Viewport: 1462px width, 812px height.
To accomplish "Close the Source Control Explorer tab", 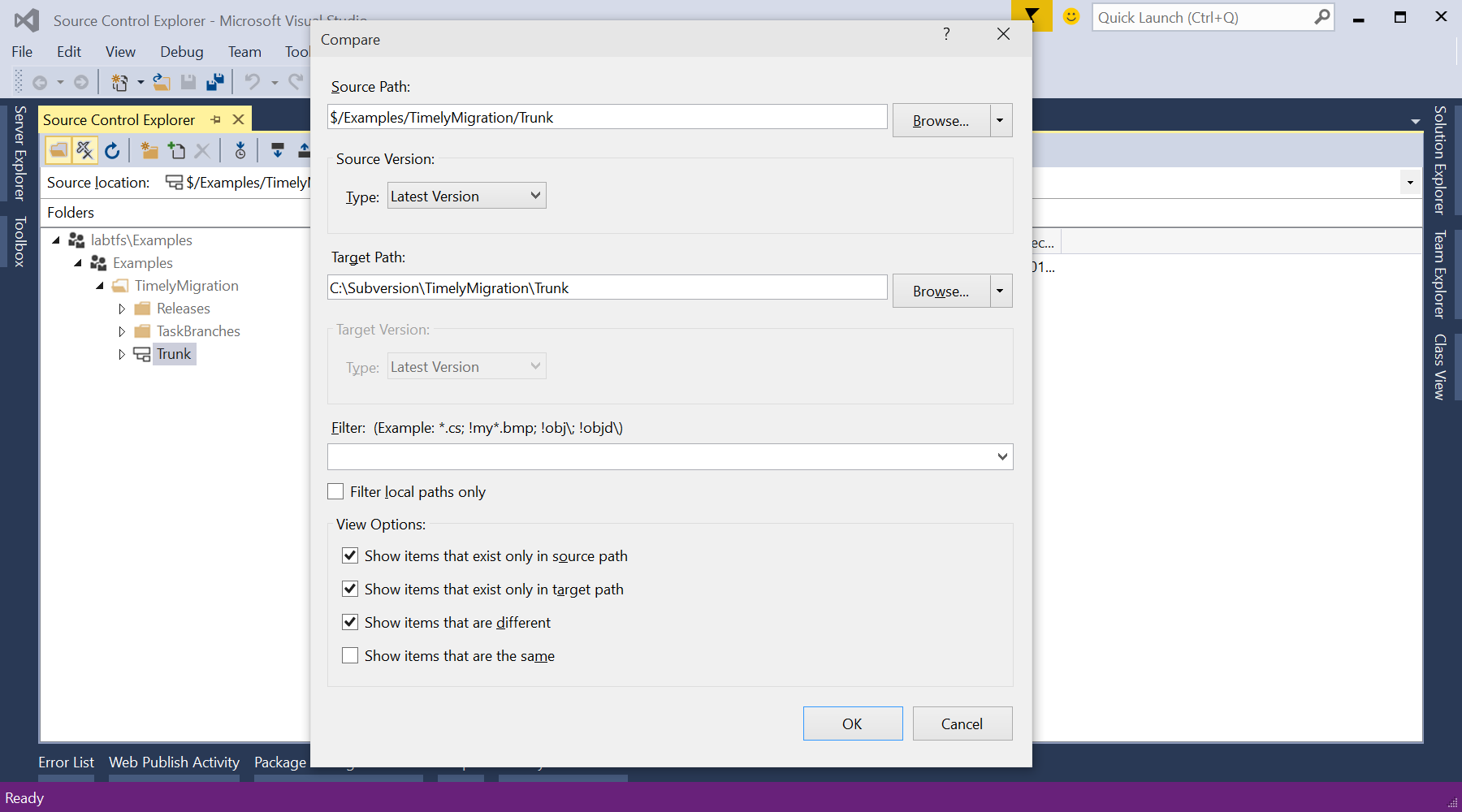I will pyautogui.click(x=238, y=119).
